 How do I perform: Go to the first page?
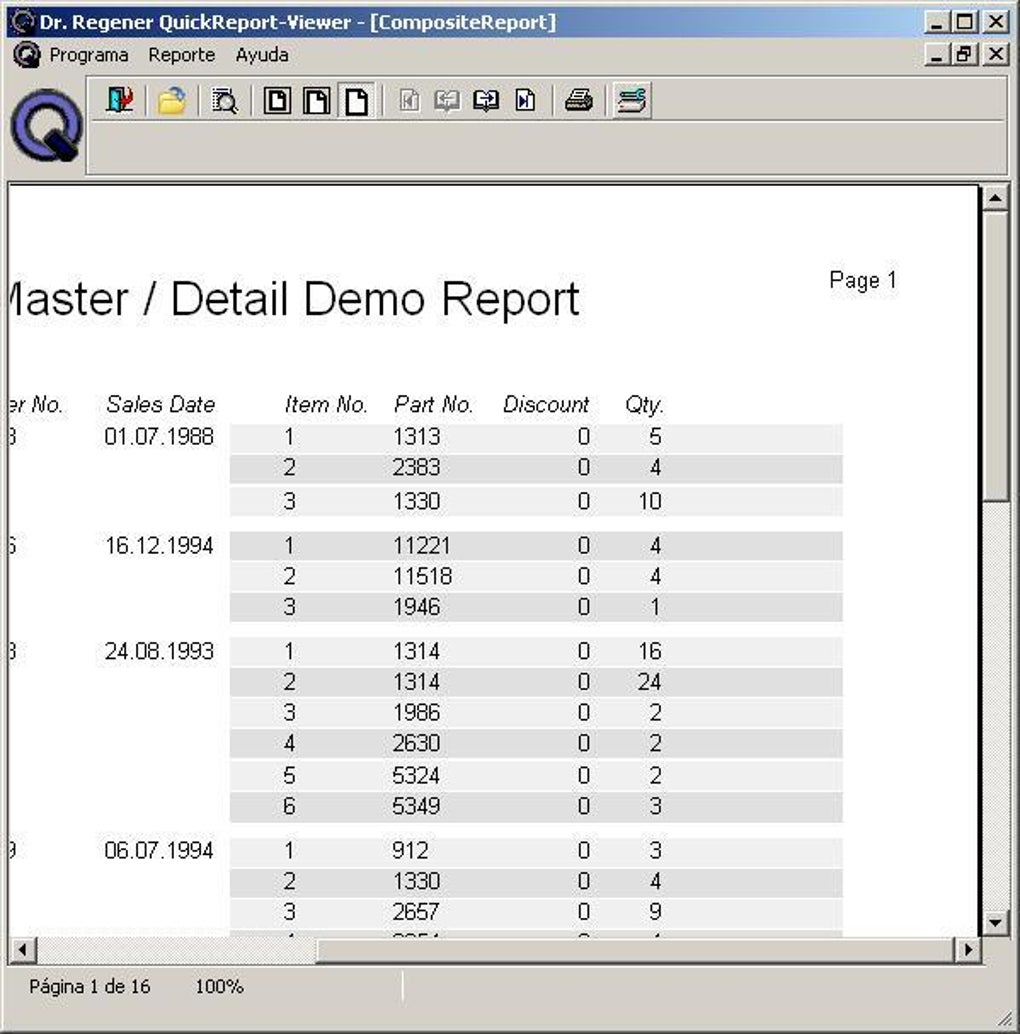coord(409,100)
